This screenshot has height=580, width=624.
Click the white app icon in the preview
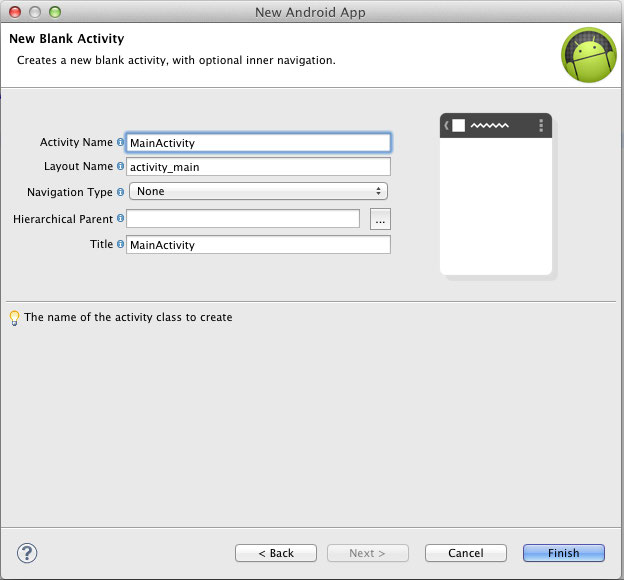point(458,125)
